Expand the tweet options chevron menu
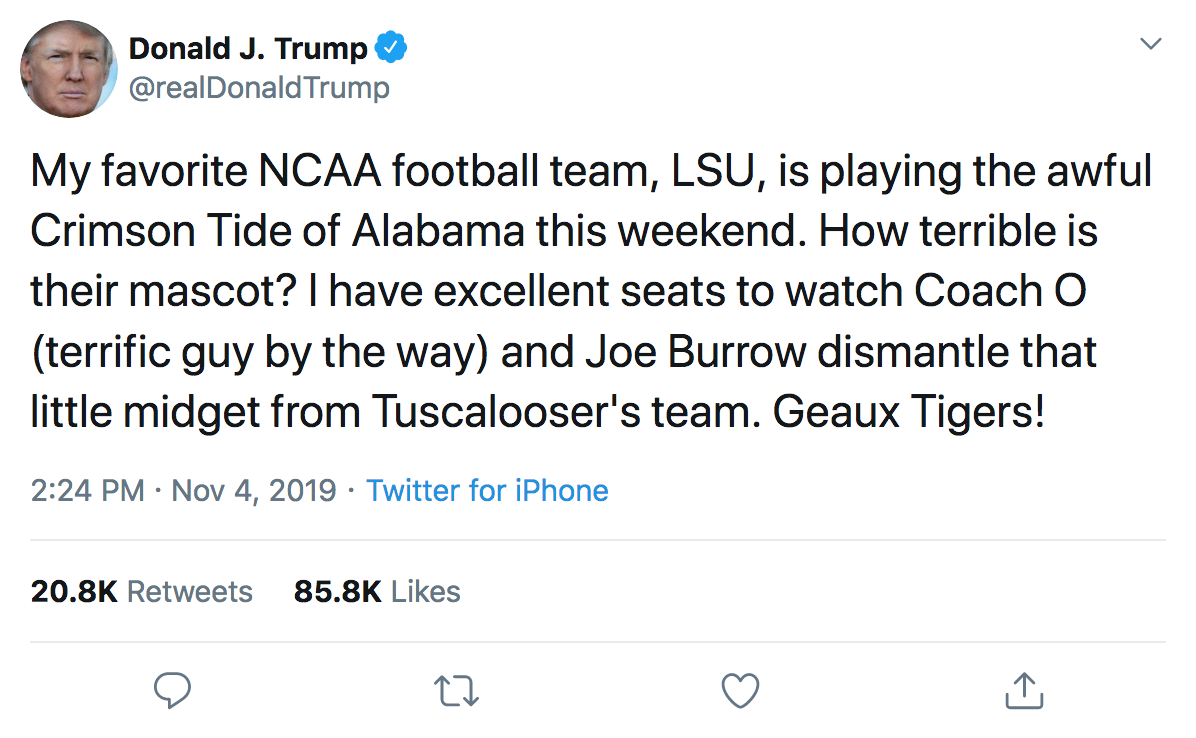Image resolution: width=1196 pixels, height=738 pixels. (x=1152, y=45)
